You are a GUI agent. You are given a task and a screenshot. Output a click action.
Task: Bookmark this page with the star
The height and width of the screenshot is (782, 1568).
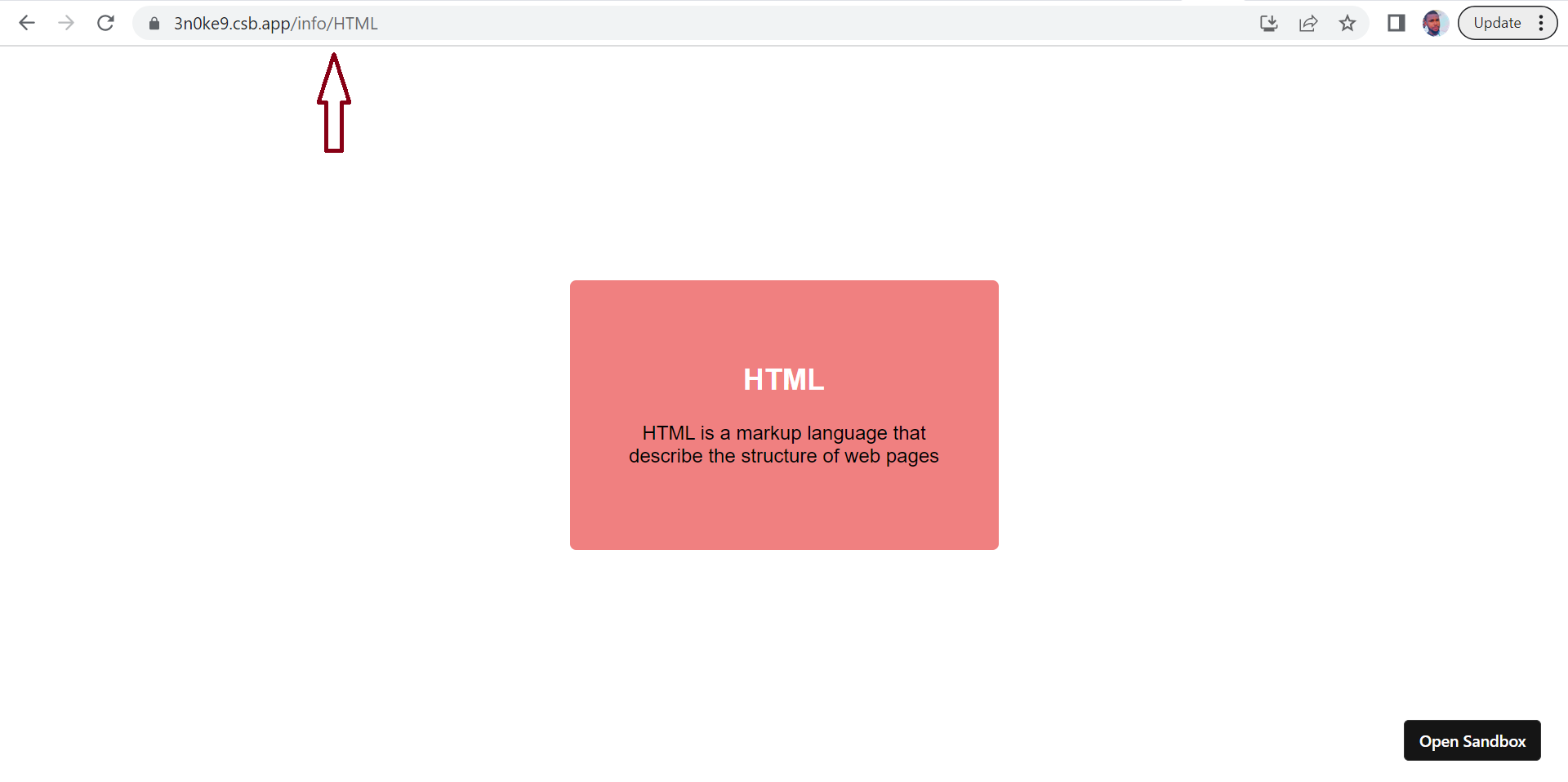coord(1347,23)
